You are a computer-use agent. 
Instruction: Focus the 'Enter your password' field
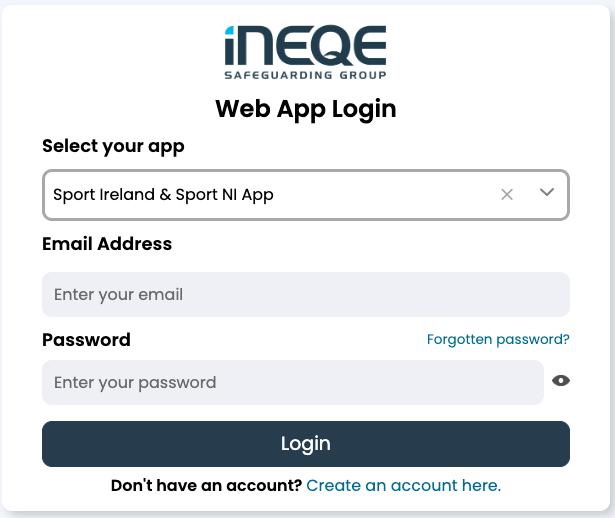293,382
